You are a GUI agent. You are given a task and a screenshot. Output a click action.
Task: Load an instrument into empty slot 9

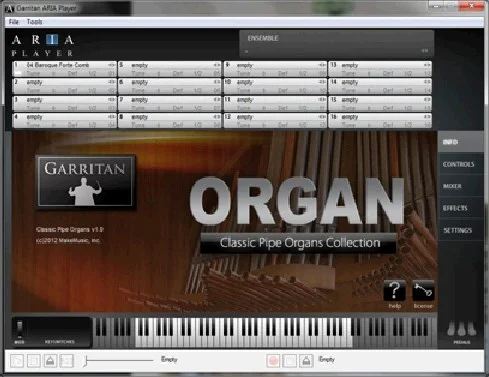[245, 65]
